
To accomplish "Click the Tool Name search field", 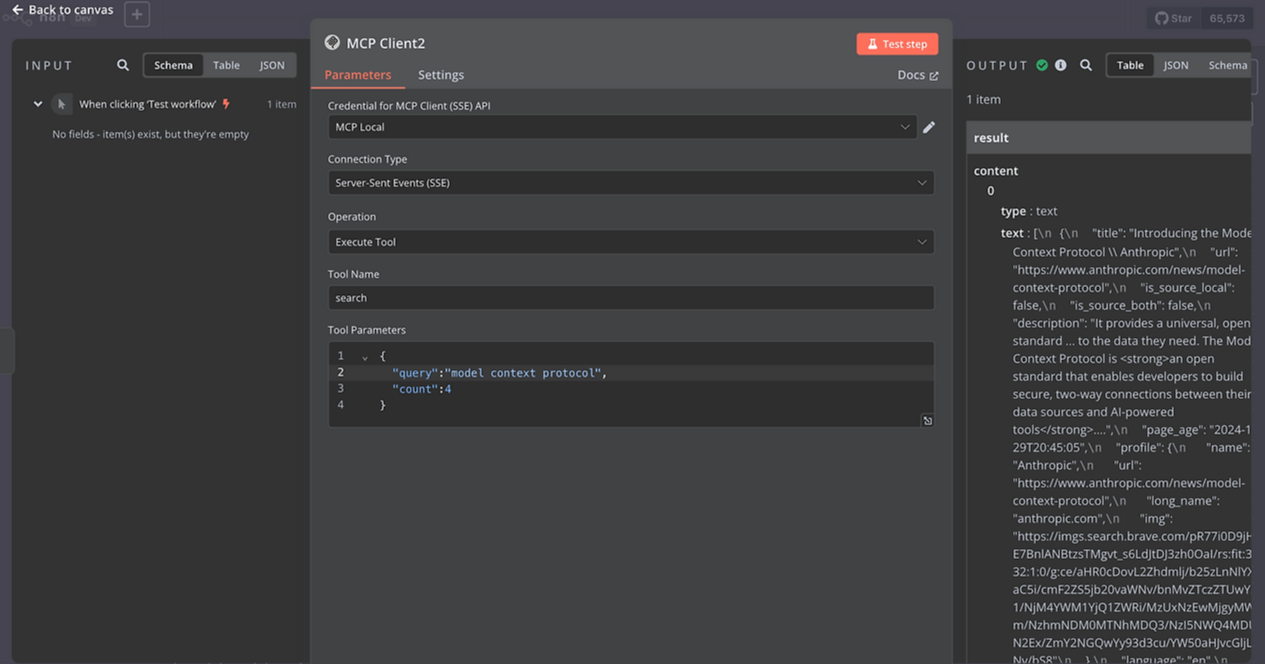I will pos(631,298).
